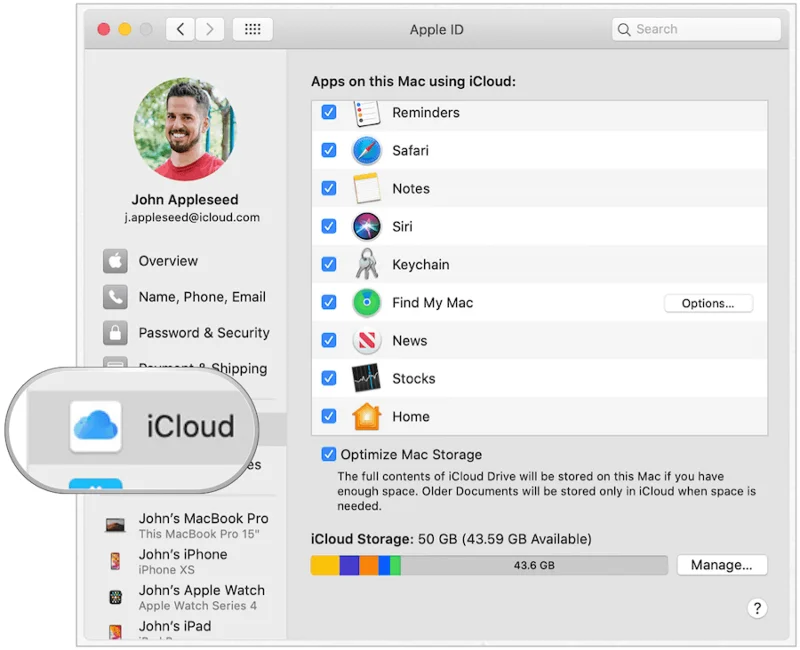800x650 pixels.
Task: Click the Safari compass icon
Action: coord(366,151)
